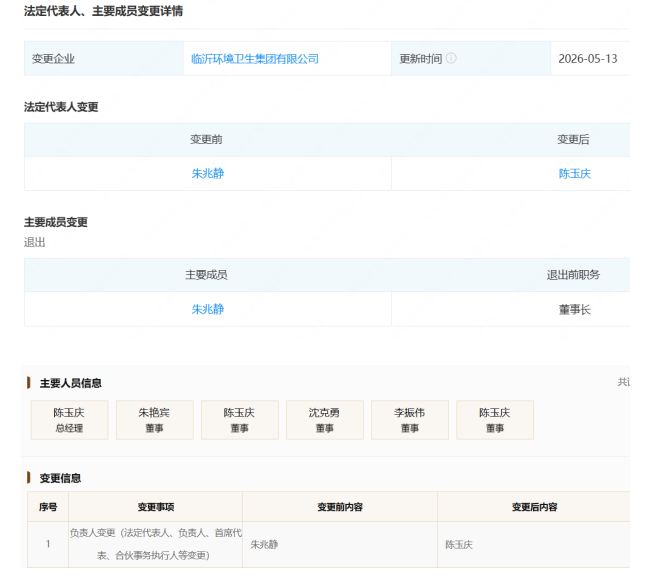The height and width of the screenshot is (582, 654).
Task: Open 陈玉庆 link under 变更后 column
Action: pos(575,174)
